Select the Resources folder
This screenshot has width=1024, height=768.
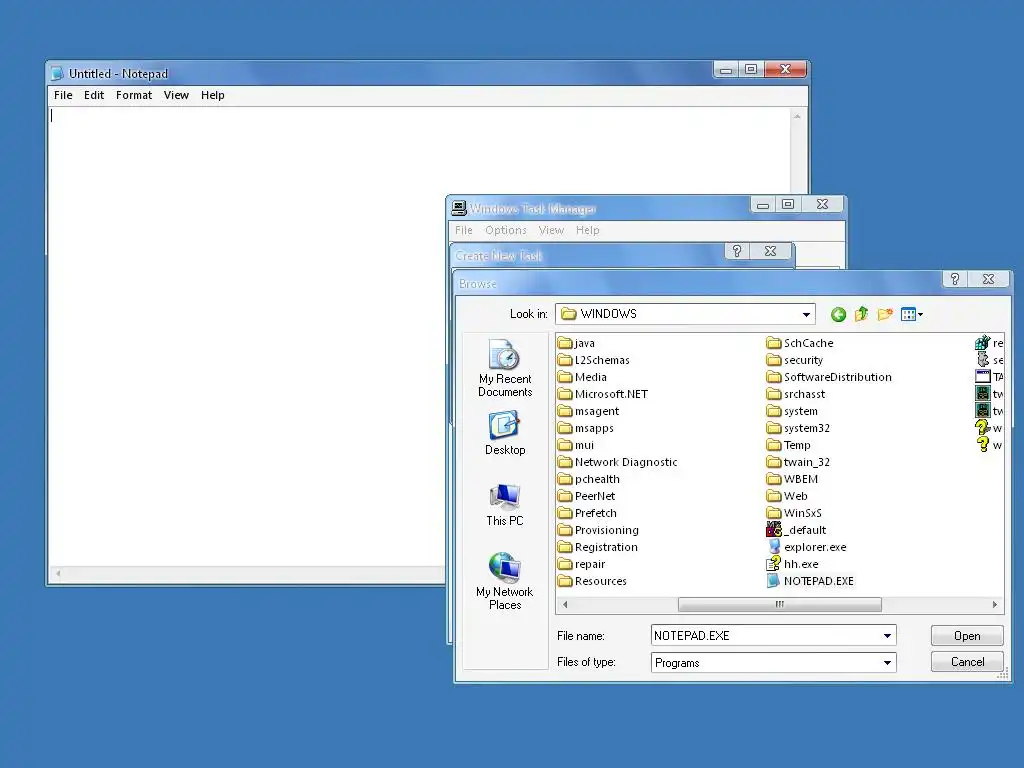point(592,581)
